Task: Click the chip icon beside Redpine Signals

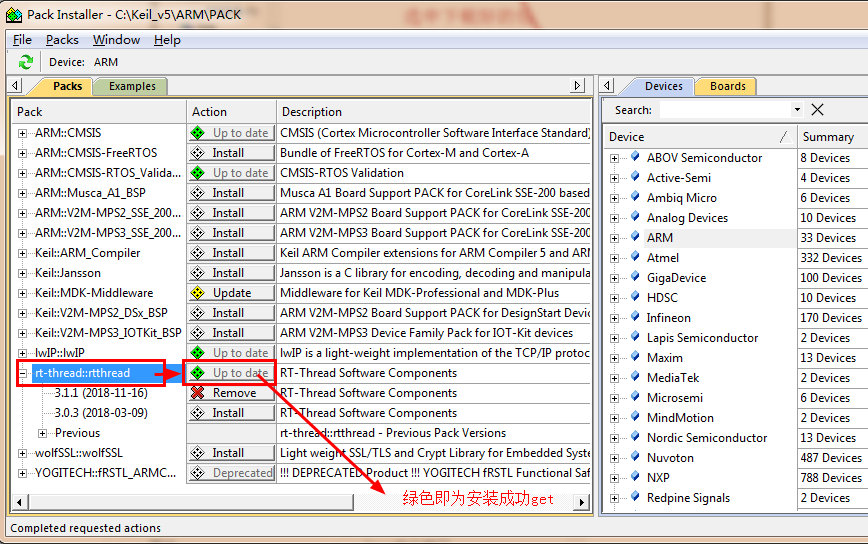Action: click(x=636, y=497)
